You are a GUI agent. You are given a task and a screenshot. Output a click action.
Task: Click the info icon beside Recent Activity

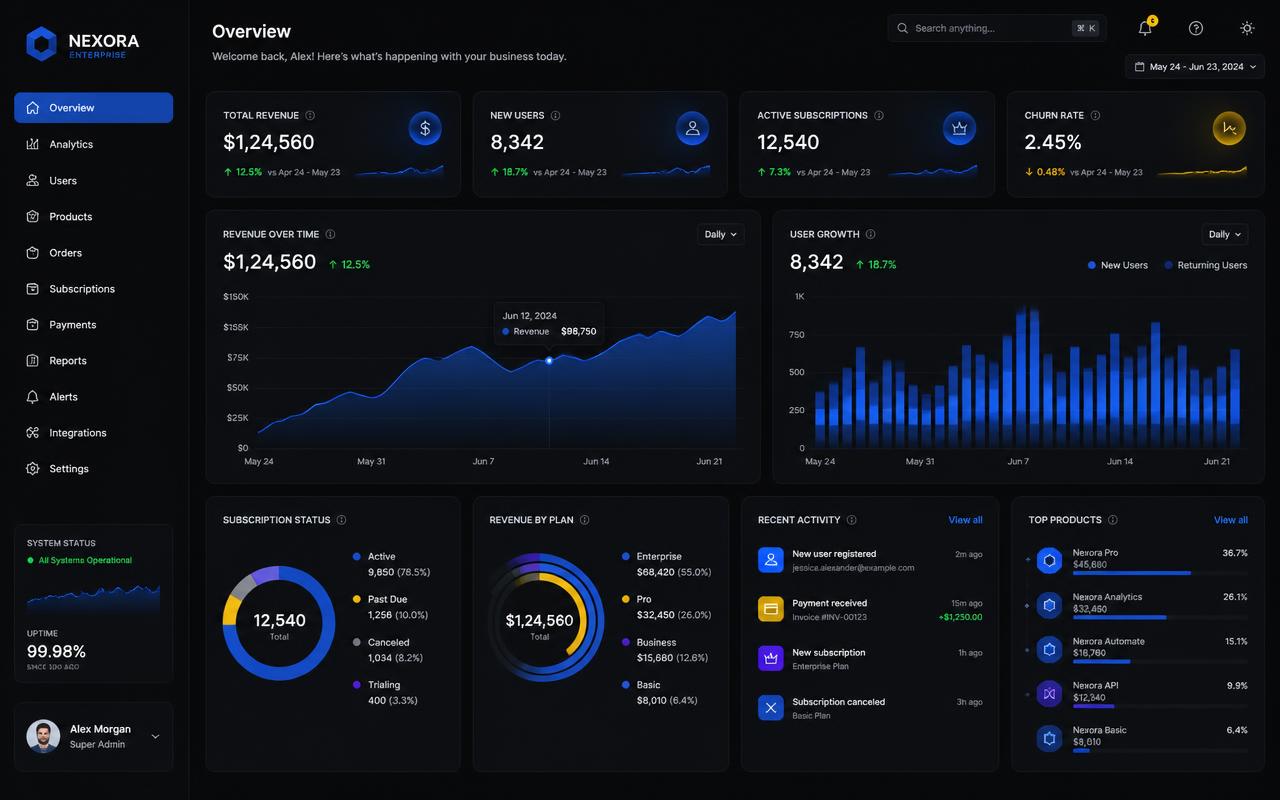(x=851, y=520)
